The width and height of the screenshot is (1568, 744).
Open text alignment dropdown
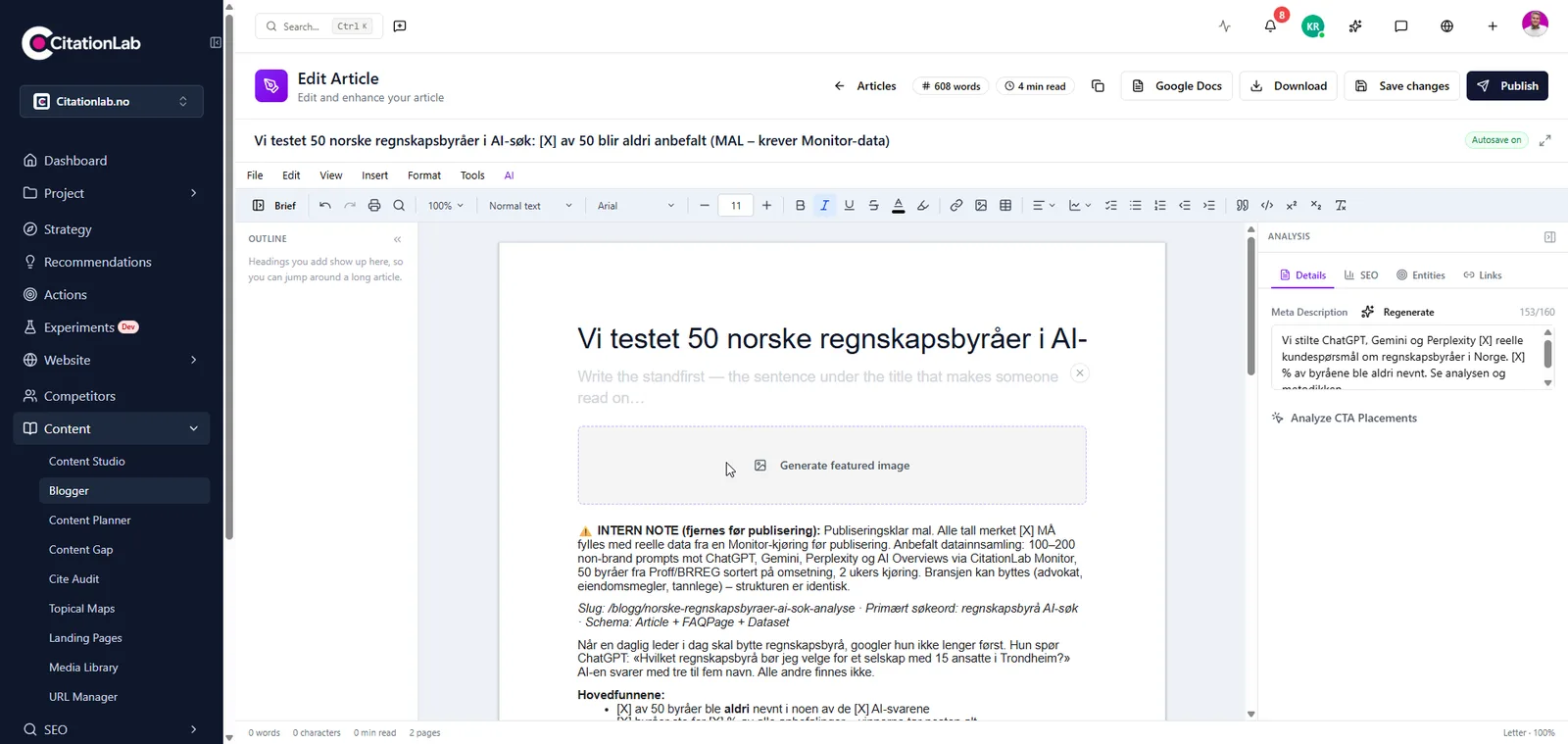tap(1044, 206)
